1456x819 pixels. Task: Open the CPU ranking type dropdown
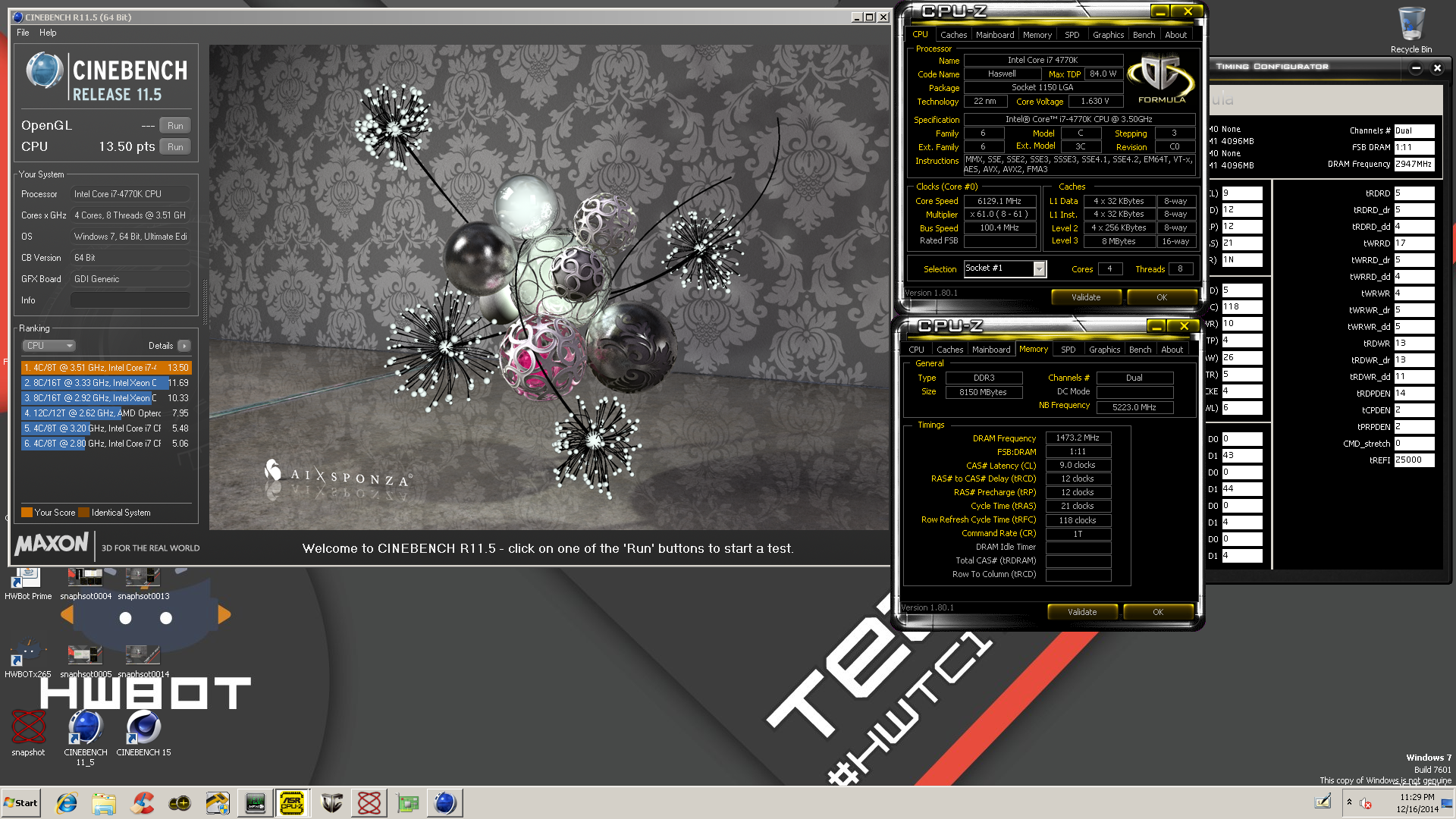click(49, 346)
